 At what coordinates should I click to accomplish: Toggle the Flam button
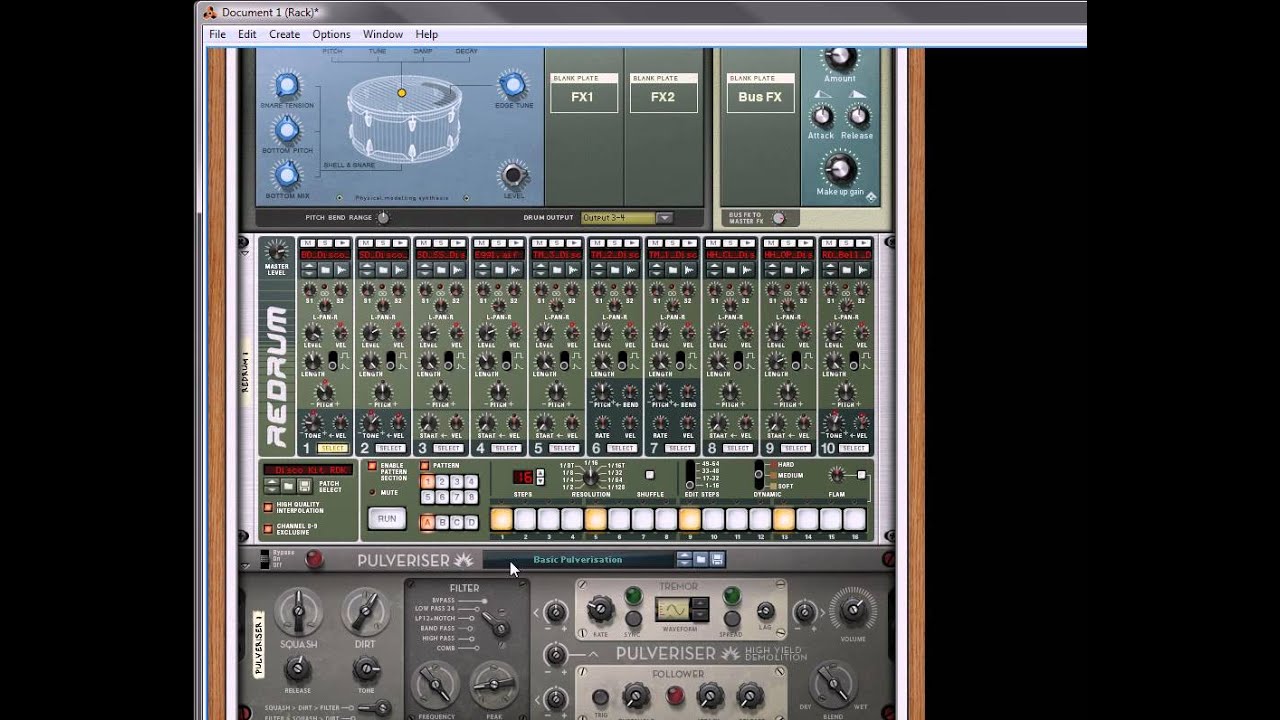coord(861,475)
